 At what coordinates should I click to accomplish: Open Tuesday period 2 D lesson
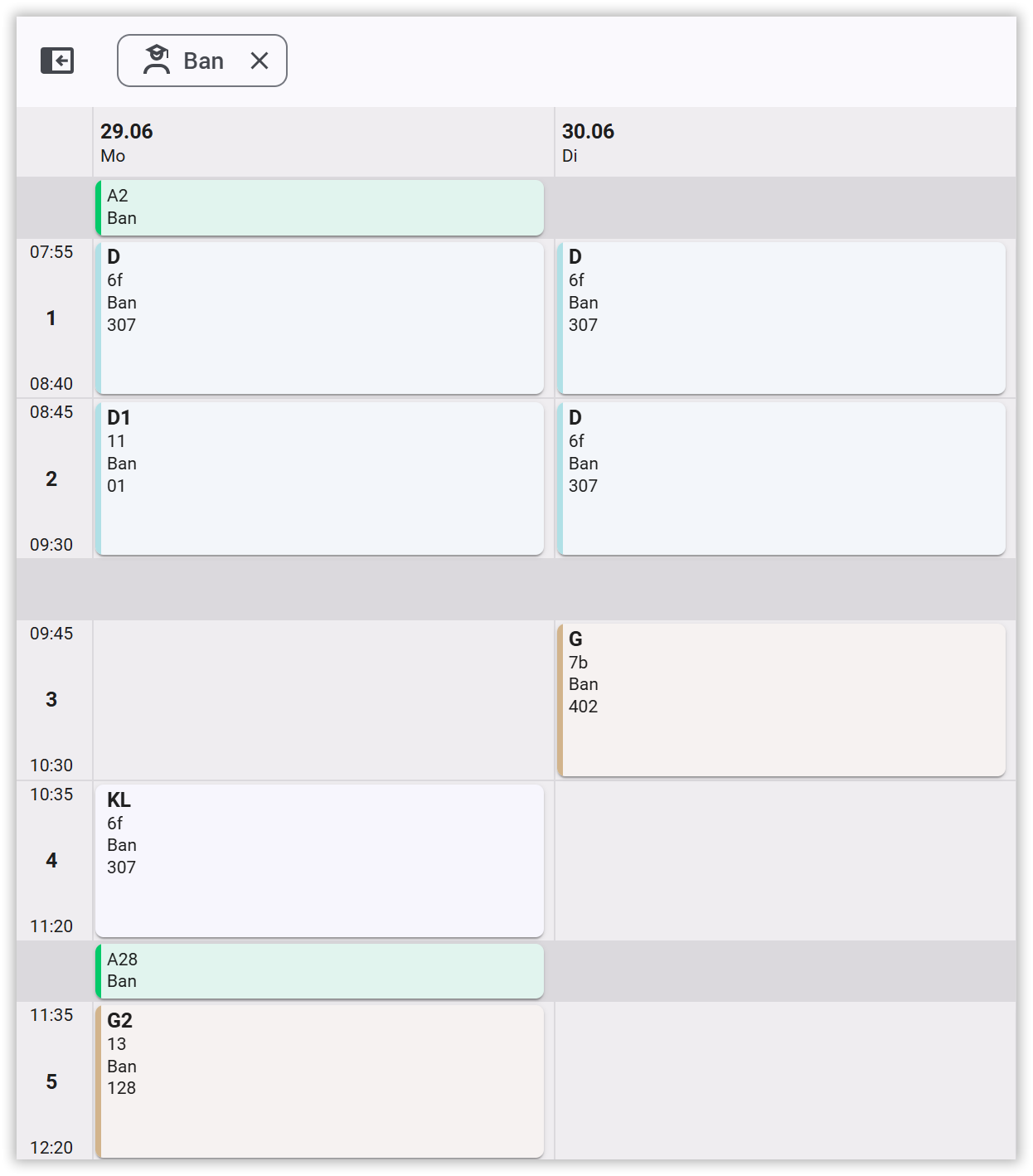pyautogui.click(x=781, y=479)
